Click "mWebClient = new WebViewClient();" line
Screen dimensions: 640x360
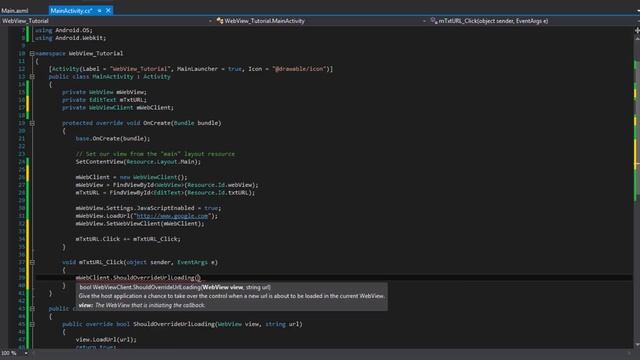click(131, 177)
